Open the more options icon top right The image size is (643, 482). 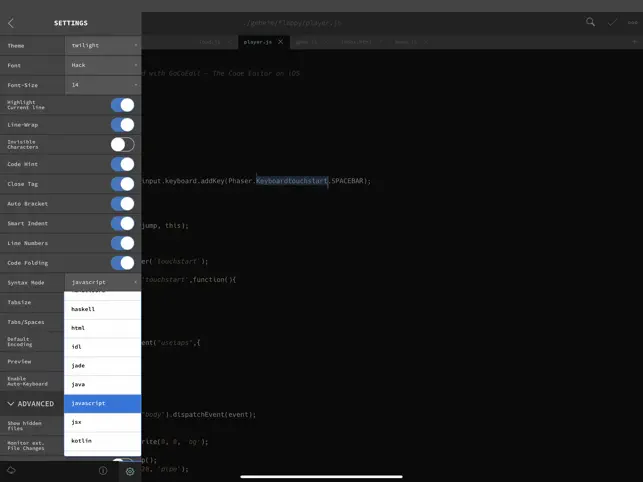[633, 22]
